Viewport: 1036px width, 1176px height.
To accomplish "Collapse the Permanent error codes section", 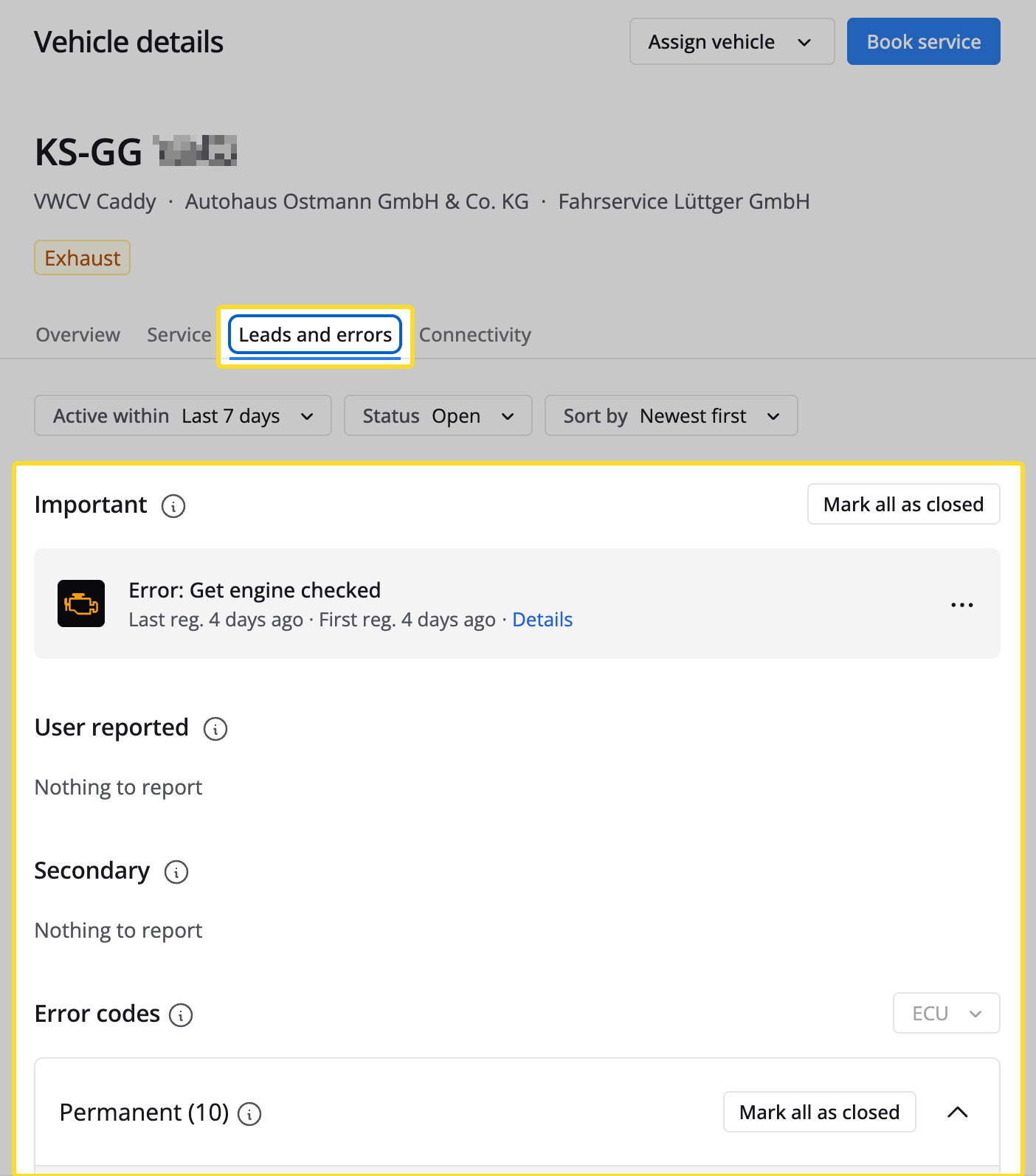I will [957, 1113].
